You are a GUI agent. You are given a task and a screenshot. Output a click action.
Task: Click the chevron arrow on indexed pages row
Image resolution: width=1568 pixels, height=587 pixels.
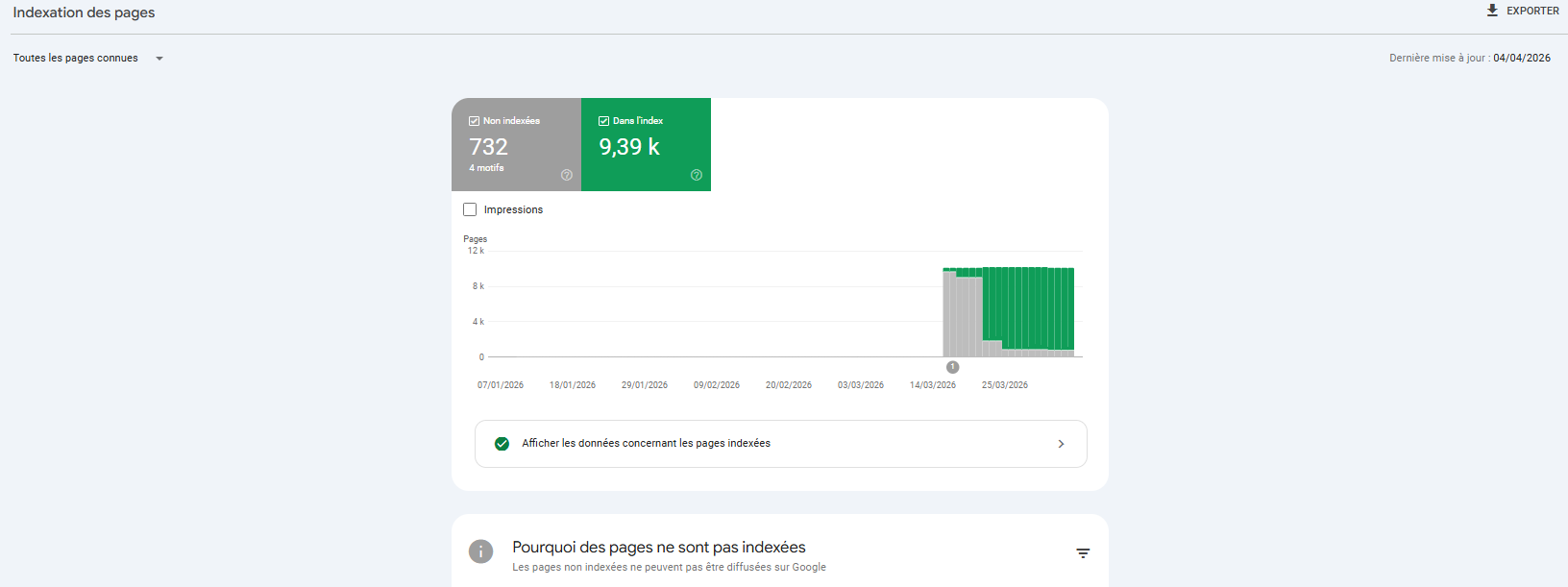pyautogui.click(x=1061, y=444)
